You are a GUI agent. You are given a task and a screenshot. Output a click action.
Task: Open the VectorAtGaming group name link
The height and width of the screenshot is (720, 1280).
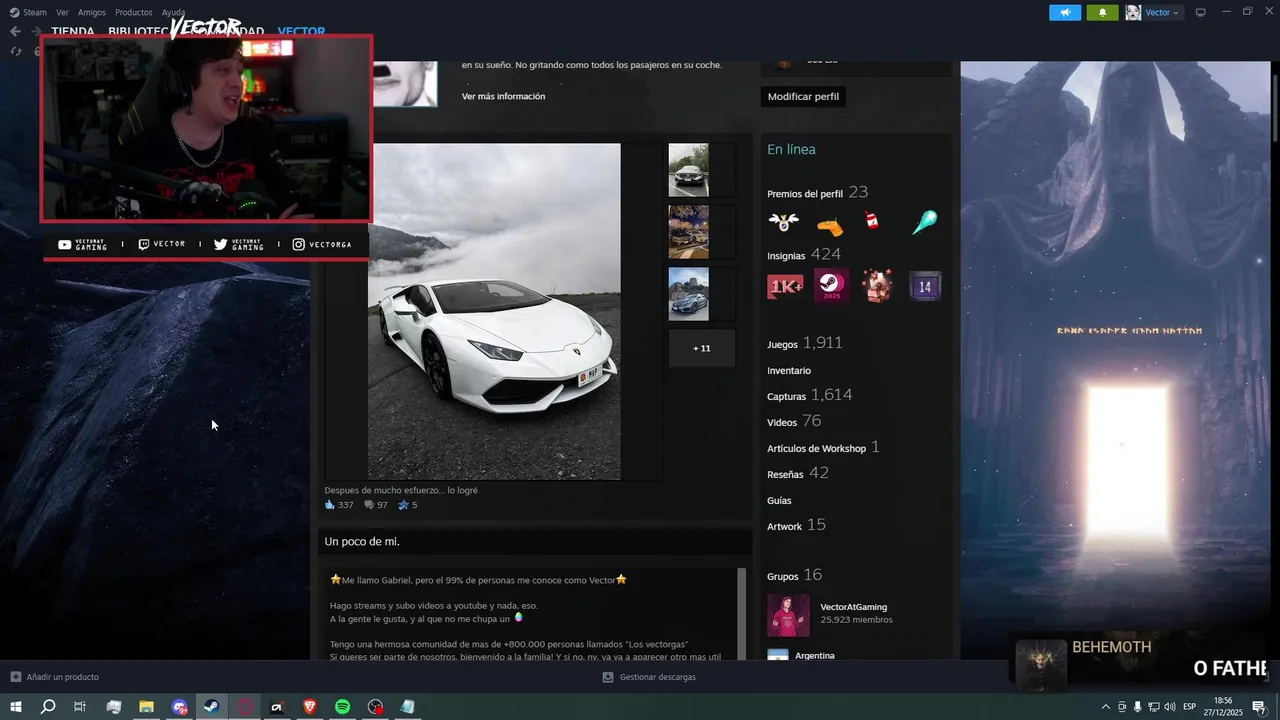tap(853, 607)
